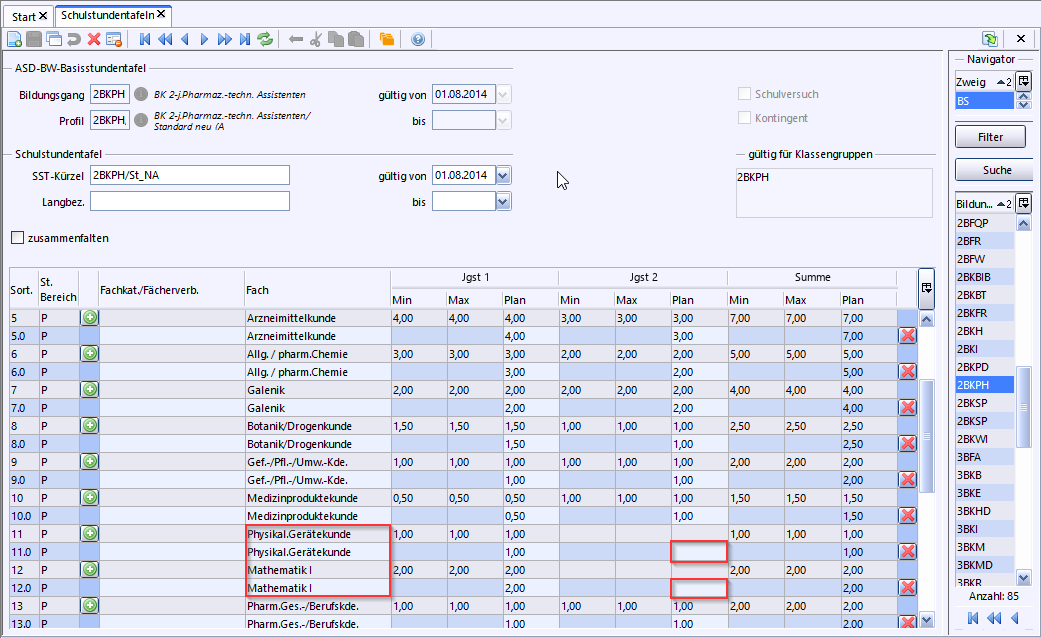The height and width of the screenshot is (638, 1041).
Task: Click the Suche button in the Navigator
Action: [997, 170]
